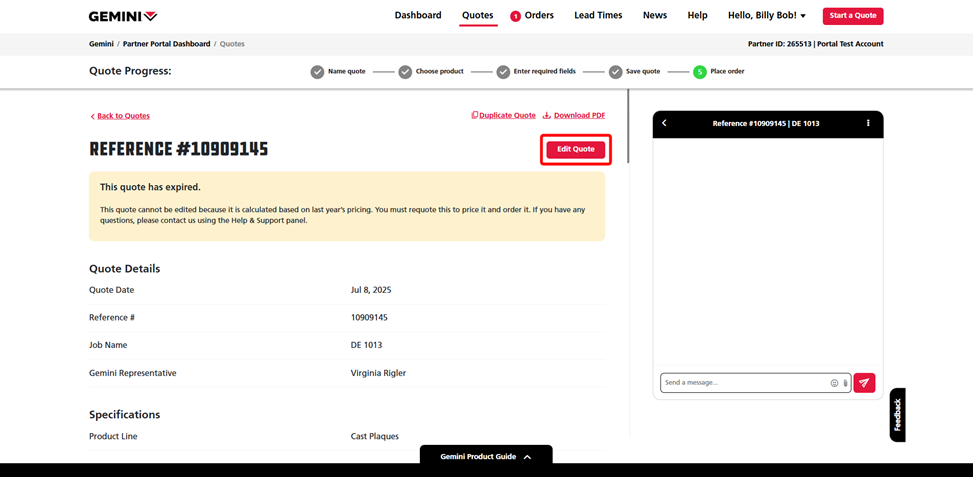This screenshot has width=973, height=477.
Task: Click the attachment paperclip icon in chat
Action: (x=845, y=383)
